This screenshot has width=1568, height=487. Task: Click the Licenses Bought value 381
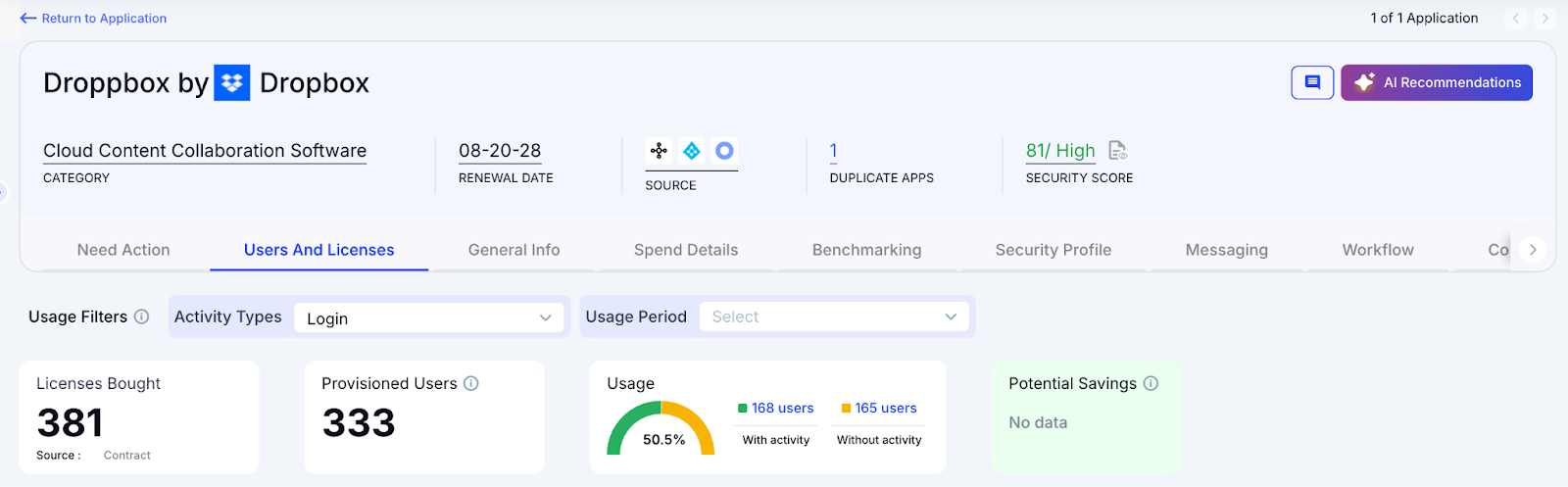click(70, 423)
